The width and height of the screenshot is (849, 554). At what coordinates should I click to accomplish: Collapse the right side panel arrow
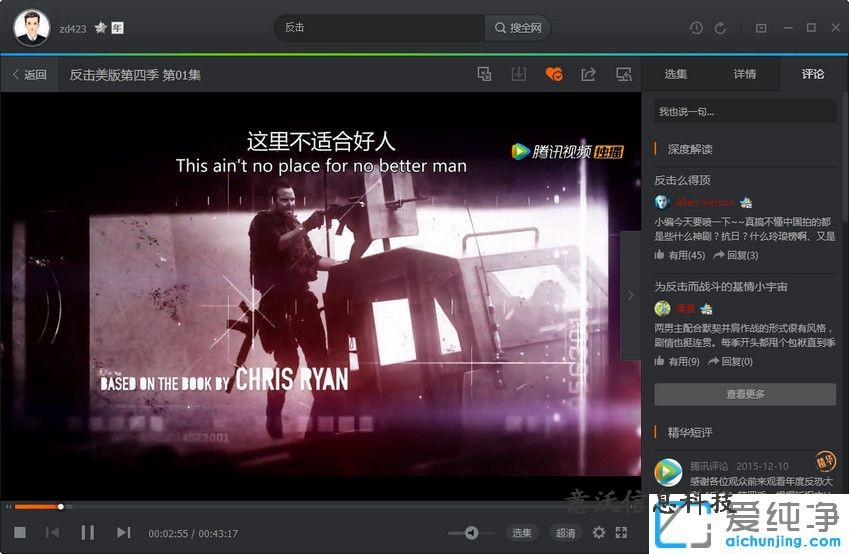pos(630,295)
